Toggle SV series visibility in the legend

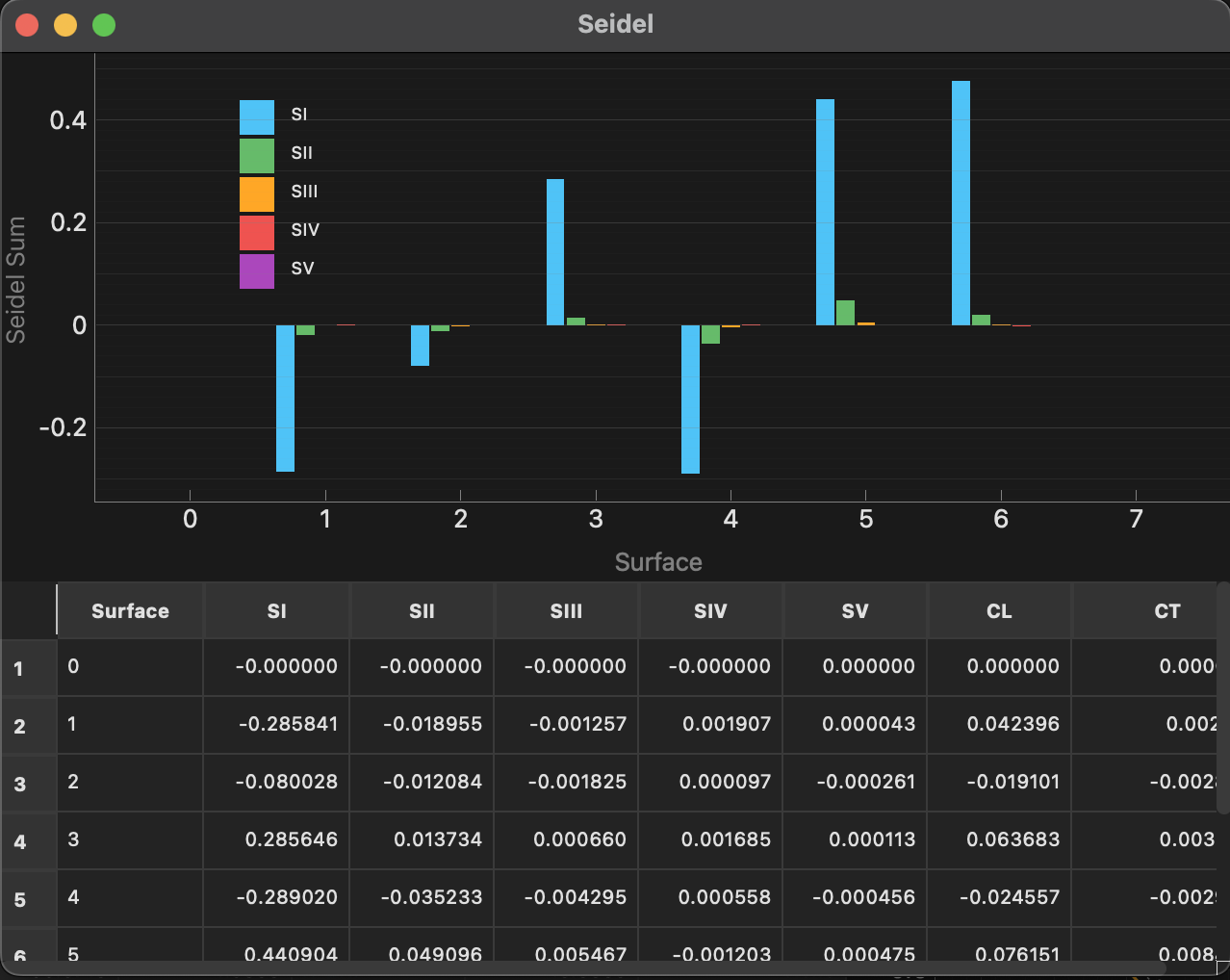click(302, 269)
